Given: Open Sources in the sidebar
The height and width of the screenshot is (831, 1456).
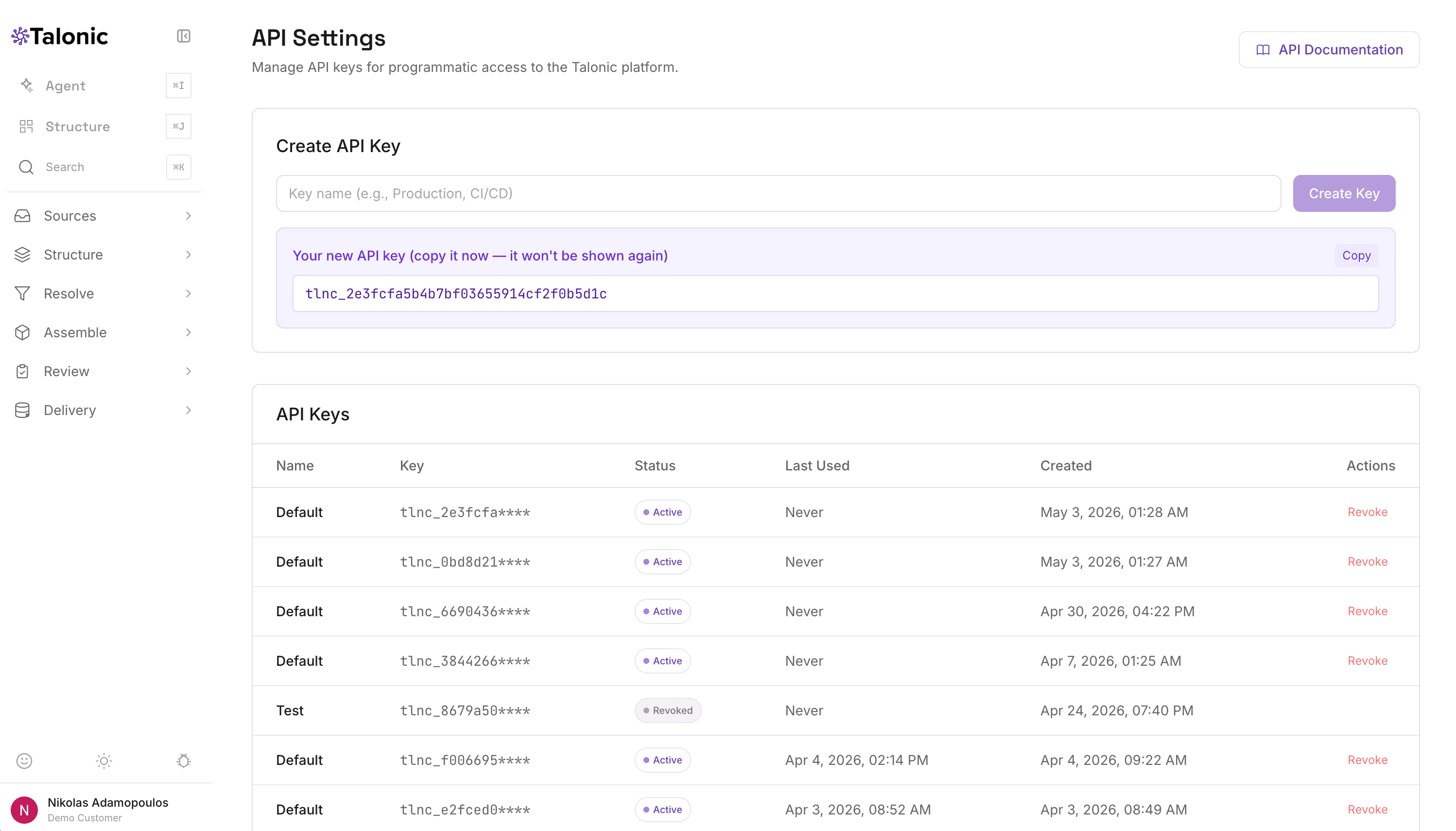Looking at the screenshot, I should [104, 216].
